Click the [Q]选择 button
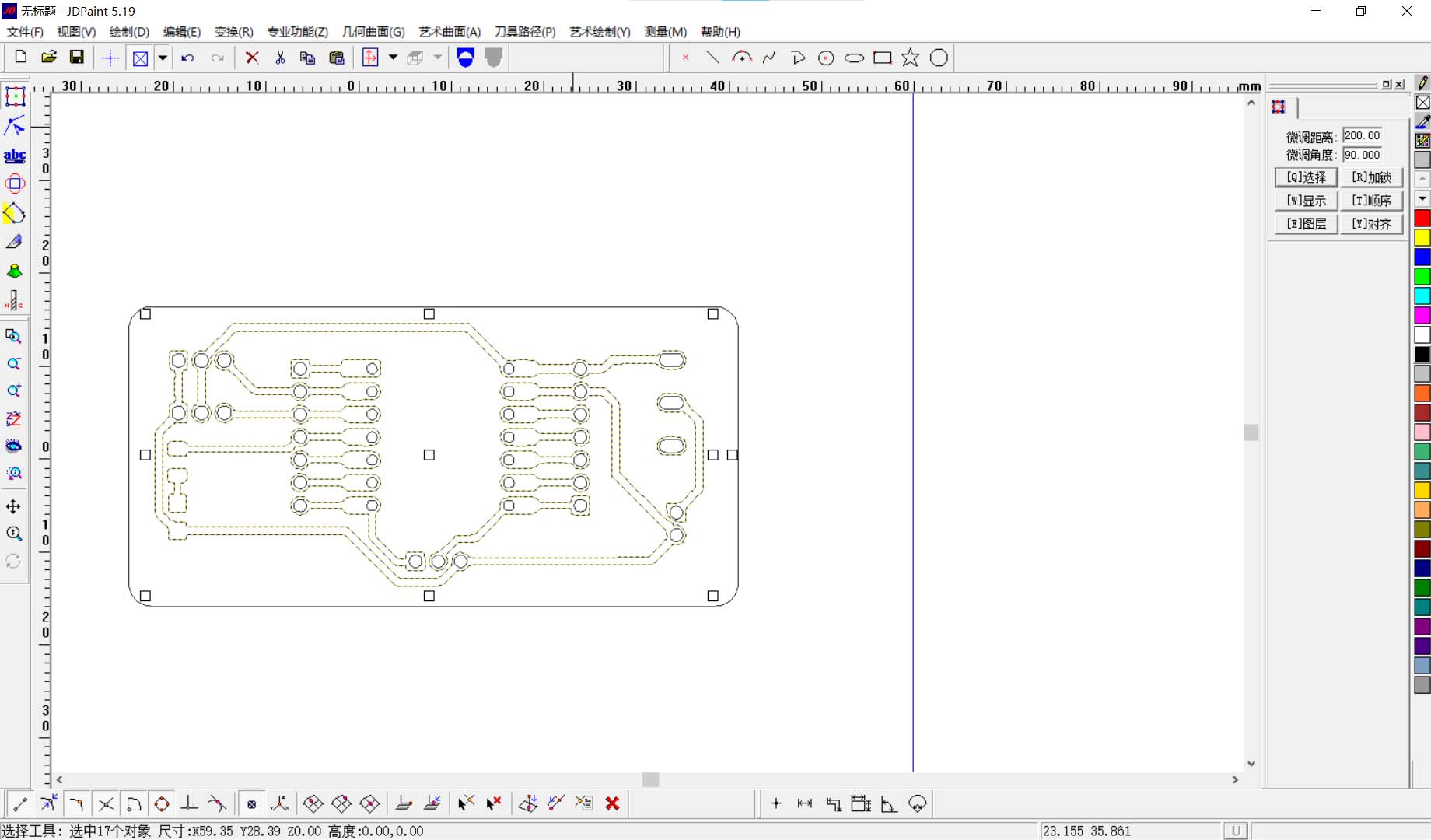Screen dimensions: 1431x840 [1307, 177]
